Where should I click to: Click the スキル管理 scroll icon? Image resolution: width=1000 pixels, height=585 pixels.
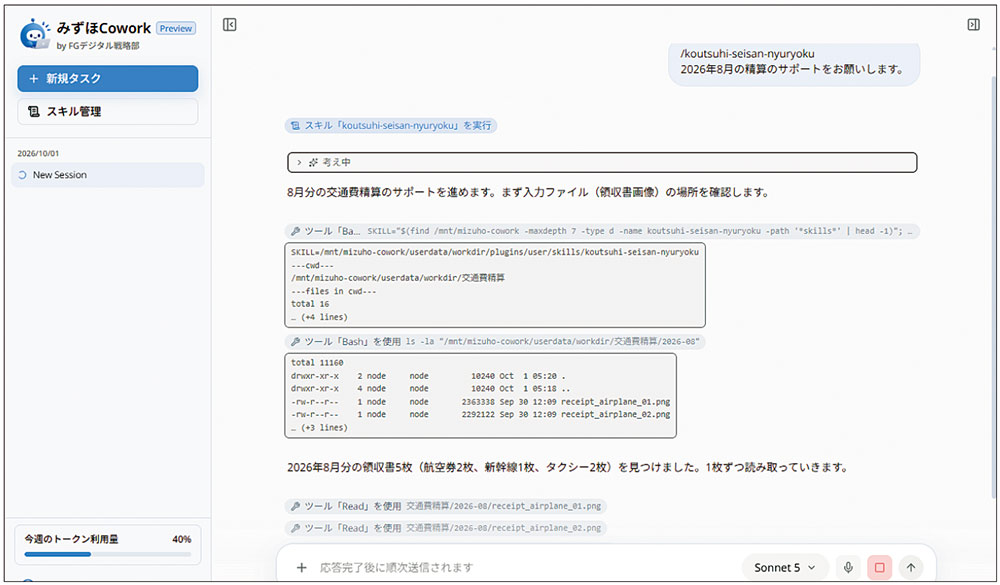click(x=34, y=112)
